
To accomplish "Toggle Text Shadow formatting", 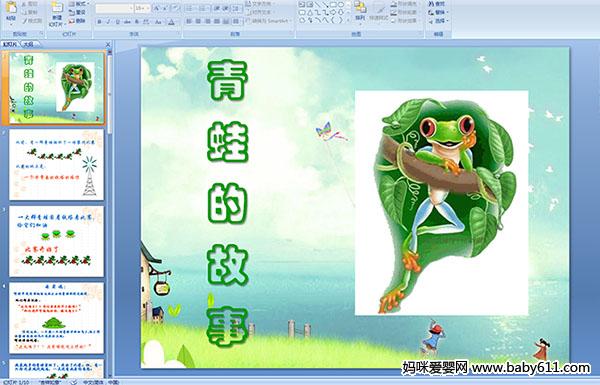I will point(137,22).
